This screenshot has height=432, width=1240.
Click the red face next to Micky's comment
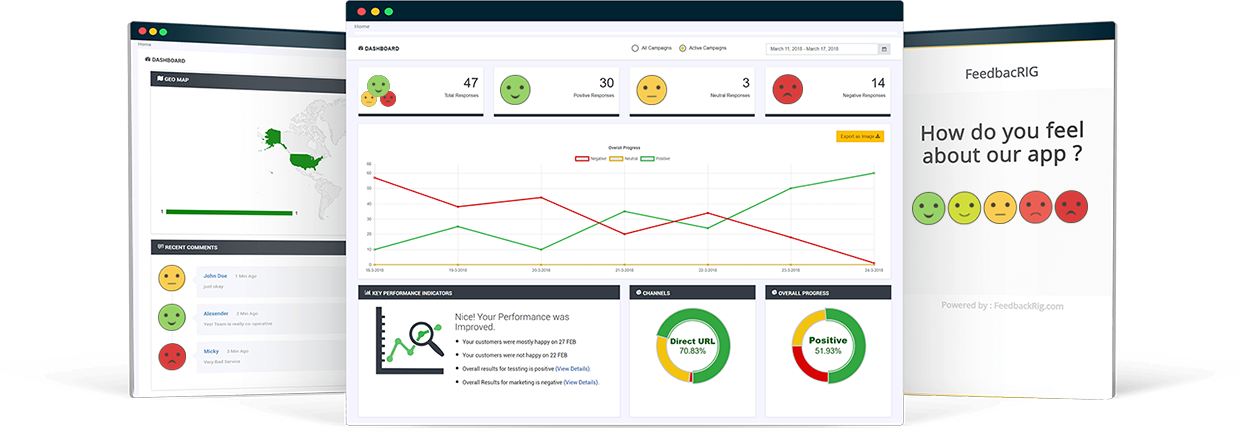[171, 356]
